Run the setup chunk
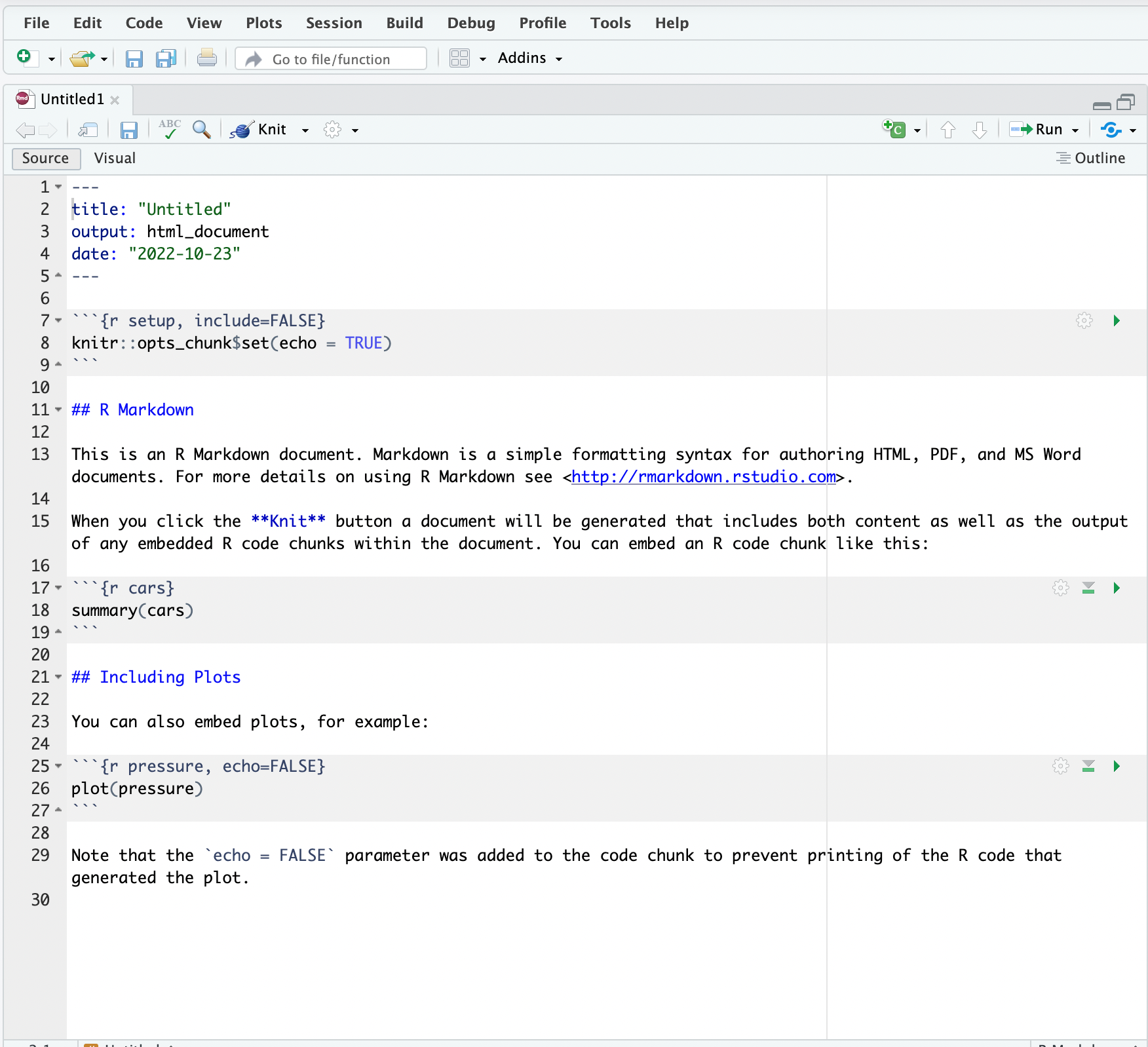 point(1117,320)
